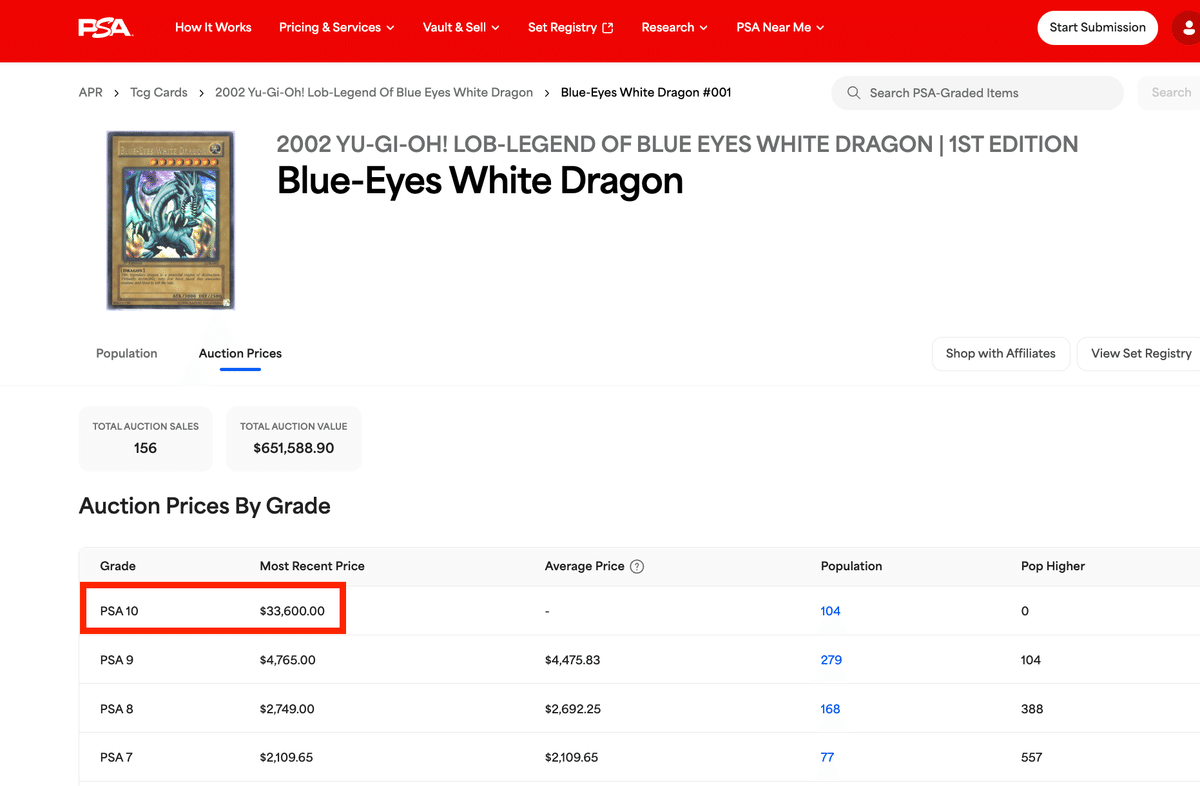Click the Search button
Viewport: 1200px width, 786px height.
[1171, 93]
